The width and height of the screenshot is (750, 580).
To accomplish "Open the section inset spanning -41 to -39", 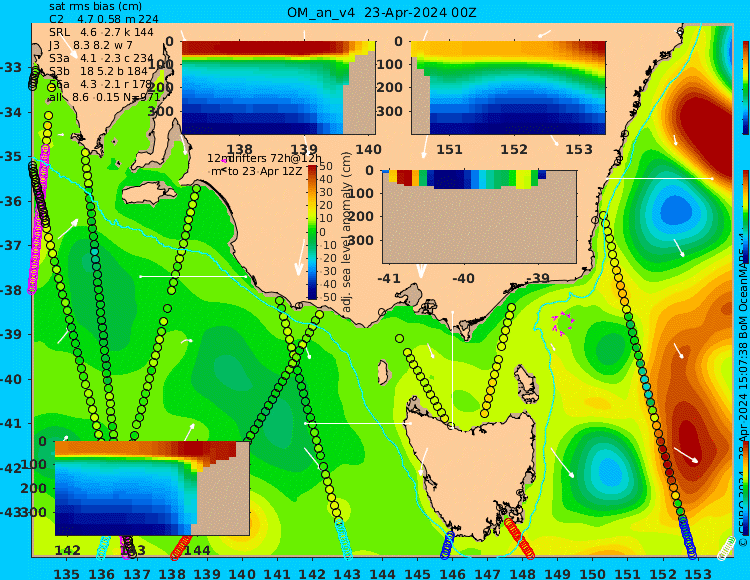I will click(x=479, y=217).
